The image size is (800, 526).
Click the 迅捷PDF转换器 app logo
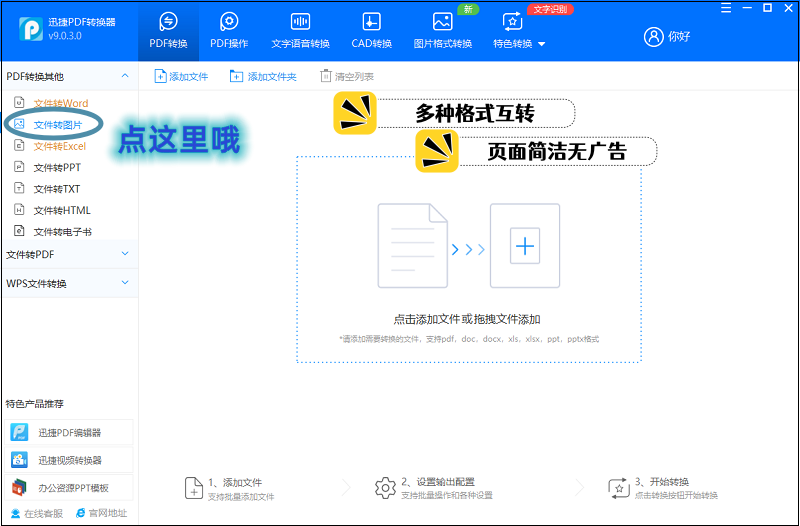tap(31, 29)
